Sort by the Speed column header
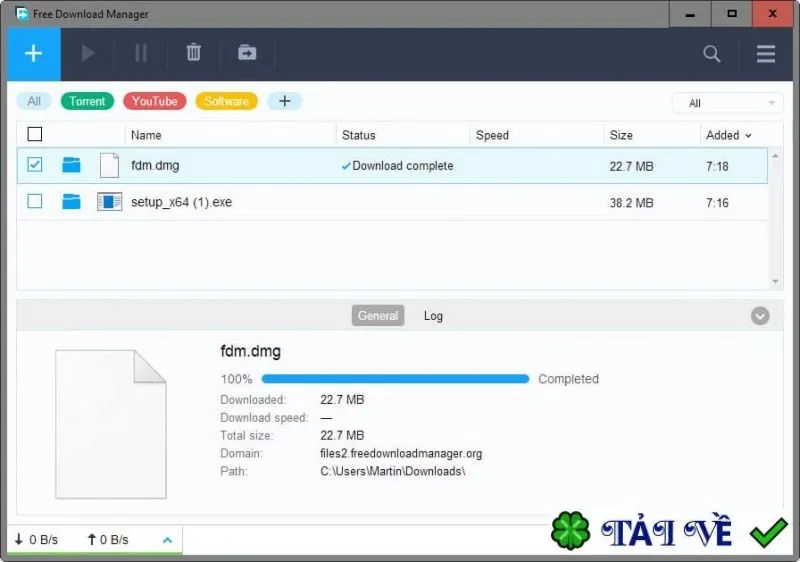 492,135
